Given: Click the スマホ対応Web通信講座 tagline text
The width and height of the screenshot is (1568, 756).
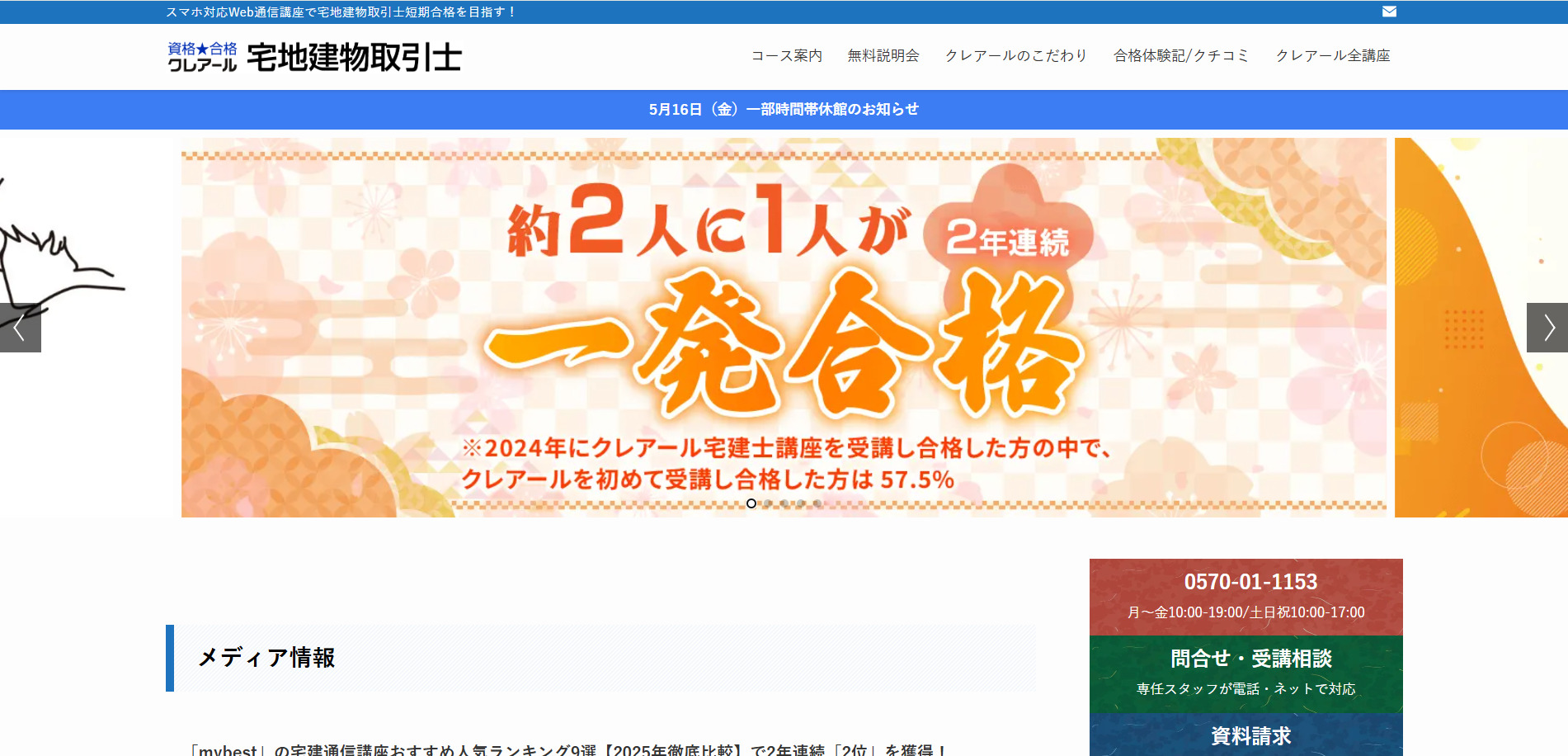Looking at the screenshot, I should click(x=341, y=12).
